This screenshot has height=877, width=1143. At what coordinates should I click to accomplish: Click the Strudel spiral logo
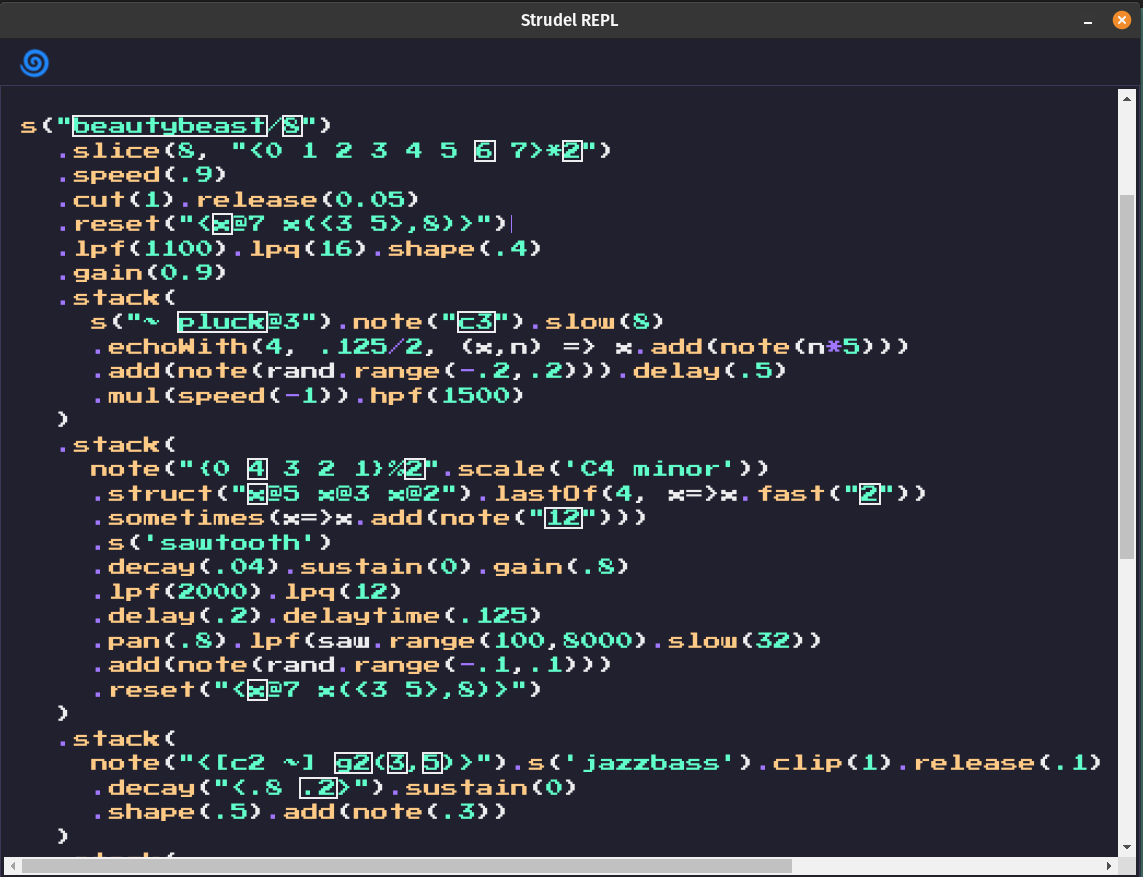coord(33,63)
